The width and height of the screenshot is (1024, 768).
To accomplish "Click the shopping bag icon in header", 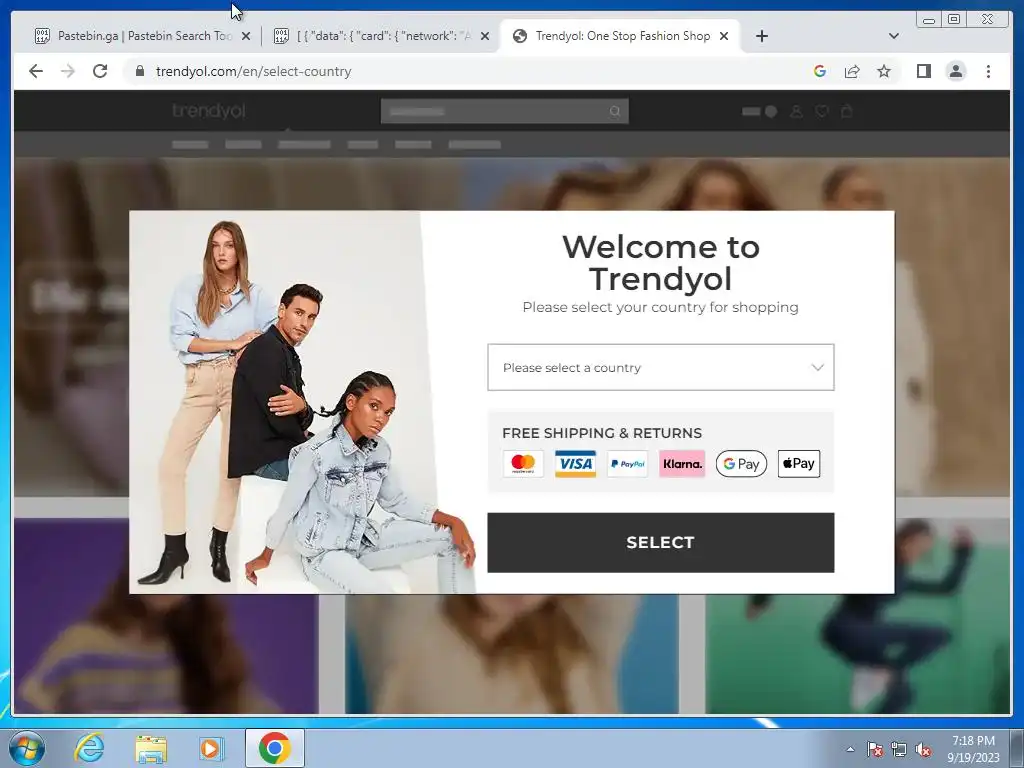I will (847, 112).
